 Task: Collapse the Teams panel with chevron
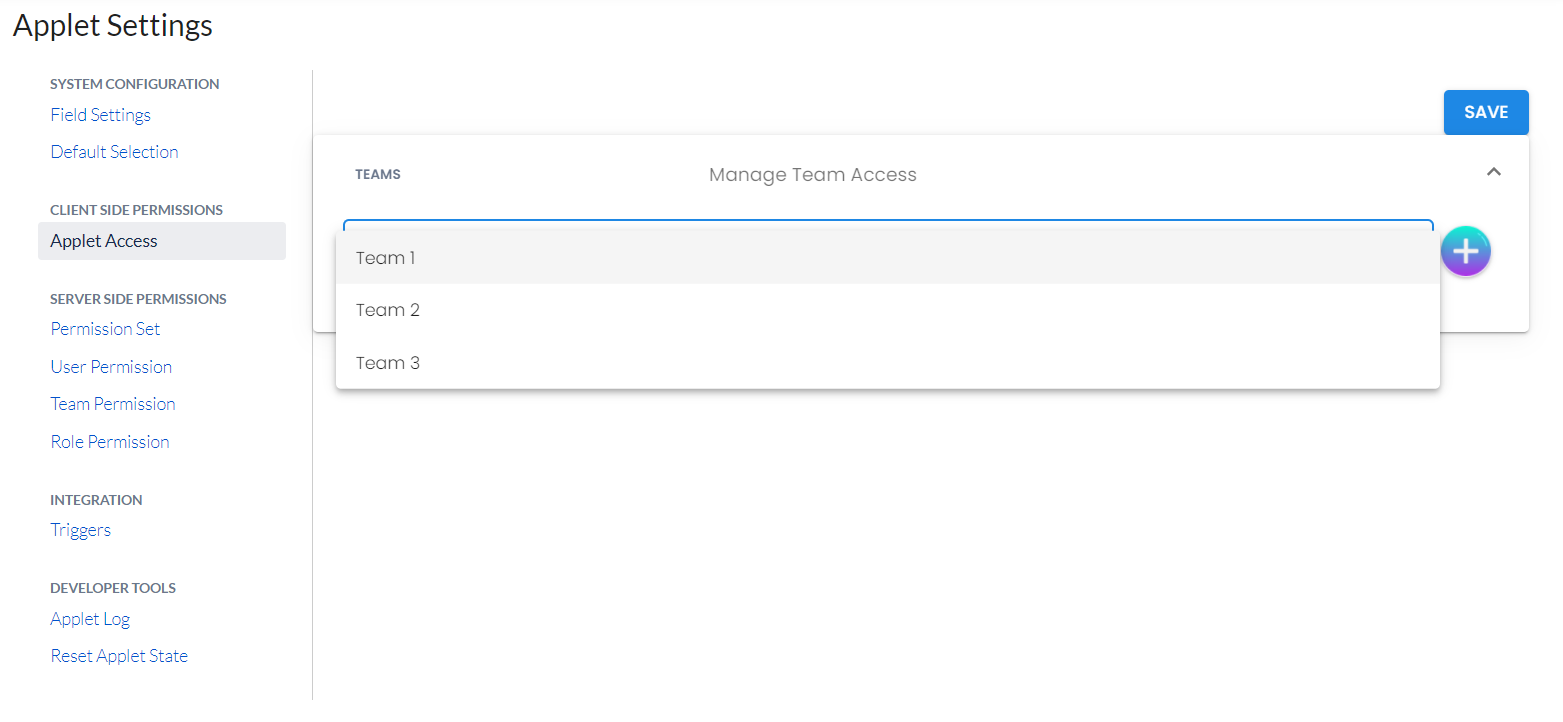(x=1493, y=172)
